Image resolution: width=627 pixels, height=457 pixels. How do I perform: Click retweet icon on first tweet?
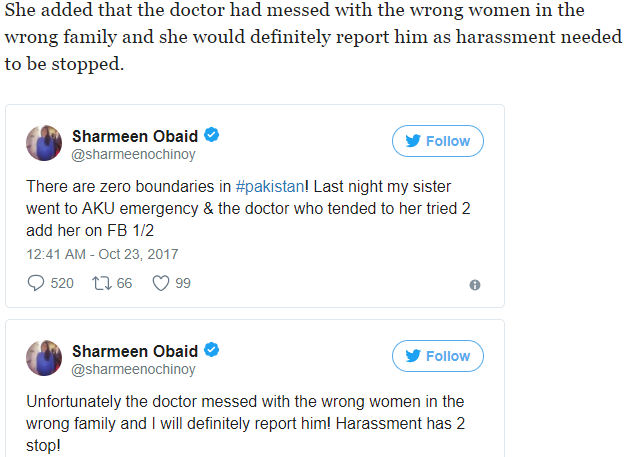(x=102, y=283)
